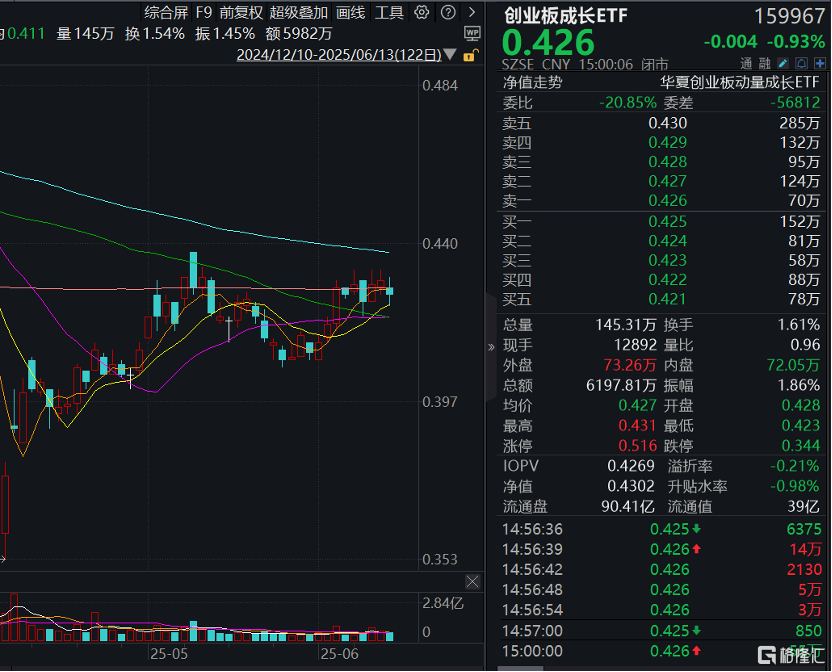
Task: Click the 净值 value 0.4302
Action: [631, 486]
